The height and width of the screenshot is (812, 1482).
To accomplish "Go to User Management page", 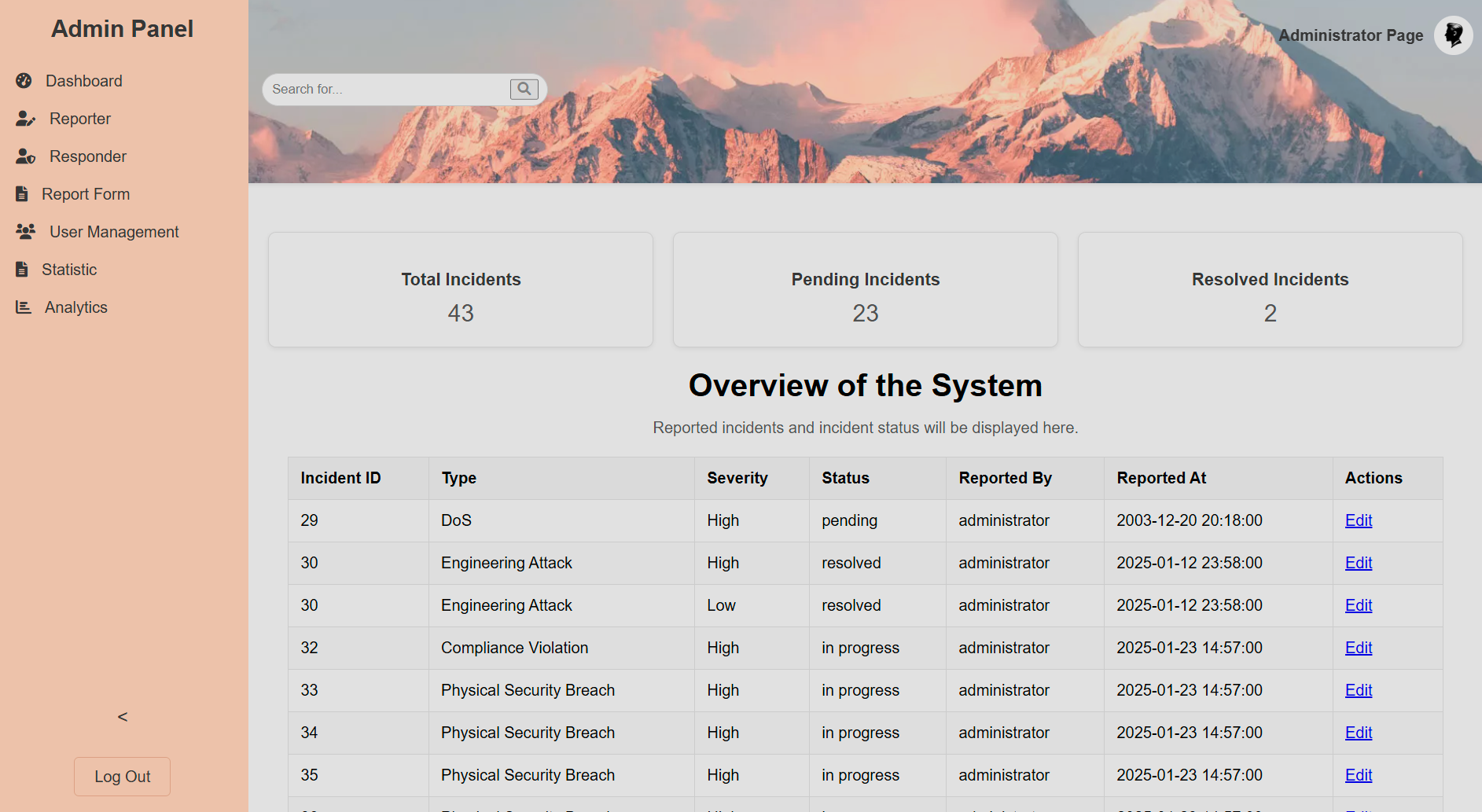I will 114,232.
